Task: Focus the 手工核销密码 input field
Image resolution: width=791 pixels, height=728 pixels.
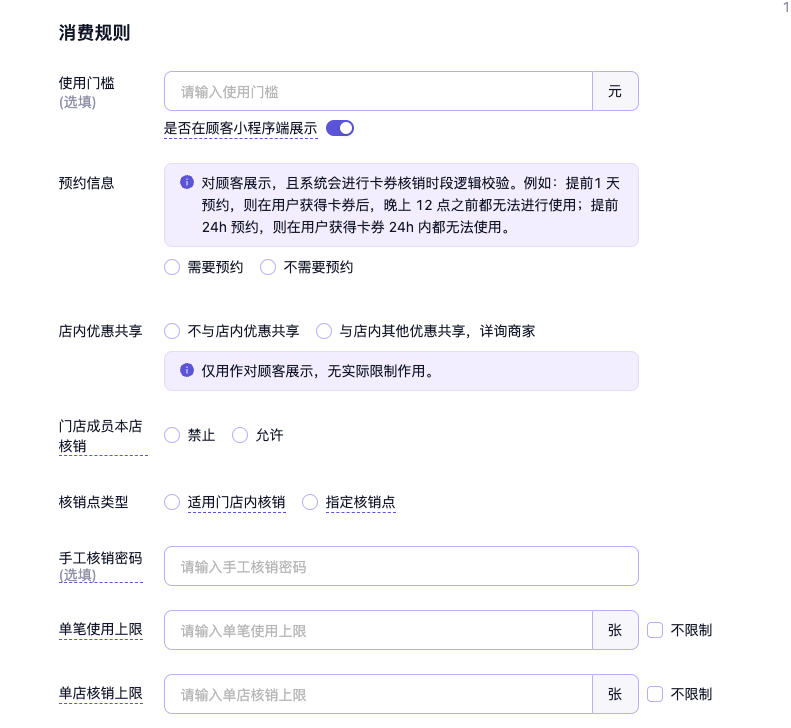Action: point(400,566)
